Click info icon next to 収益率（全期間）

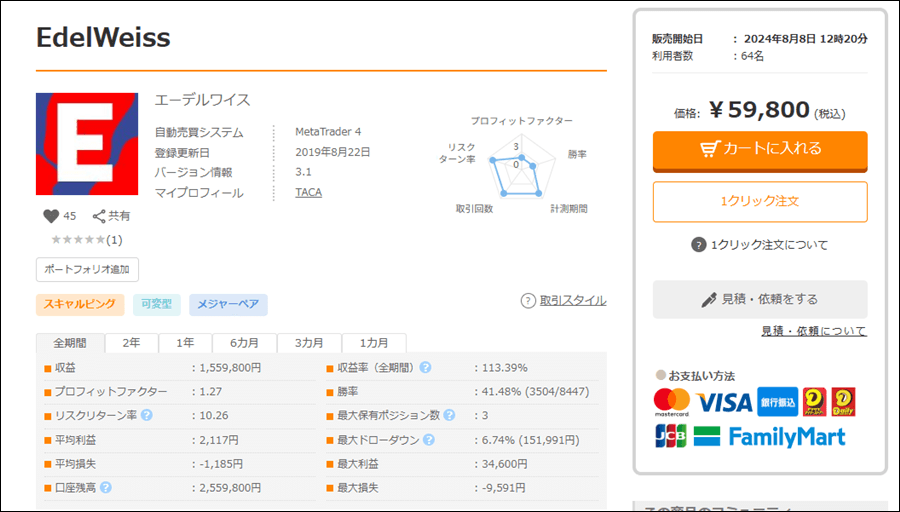(425, 368)
